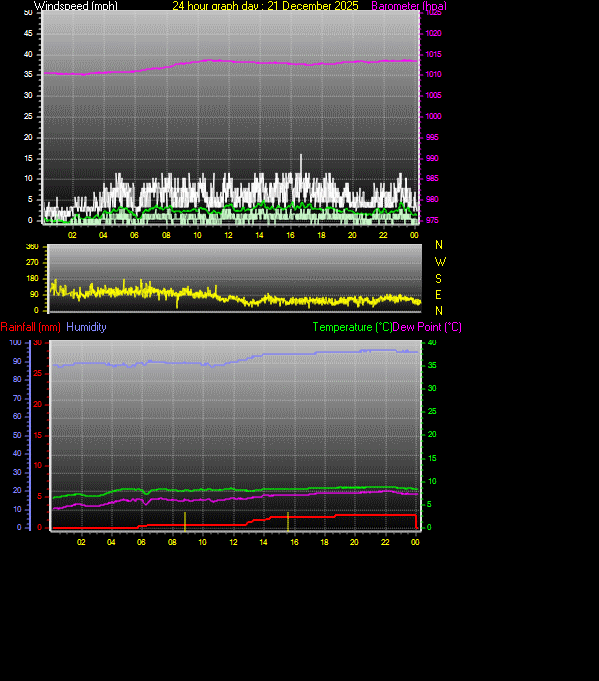Click the 50 label on humidity axis
The image size is (599, 681).
pyautogui.click(x=17, y=435)
